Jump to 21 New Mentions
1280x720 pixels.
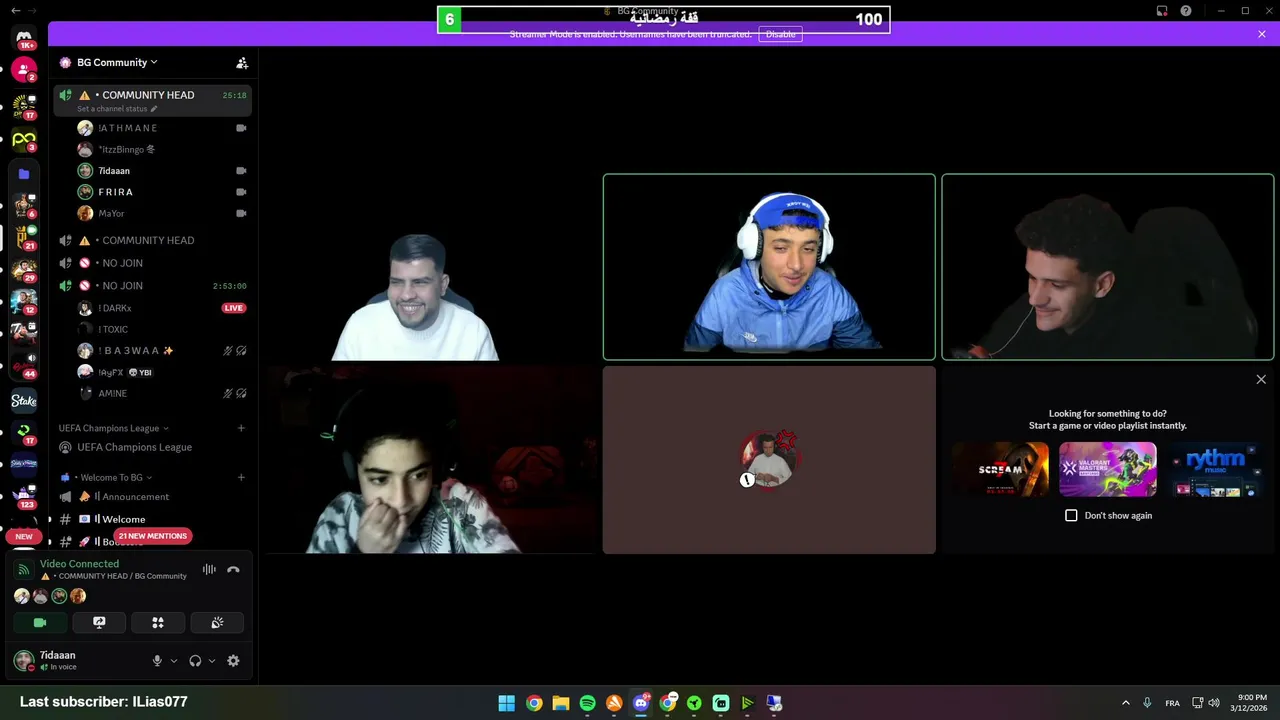(x=152, y=536)
